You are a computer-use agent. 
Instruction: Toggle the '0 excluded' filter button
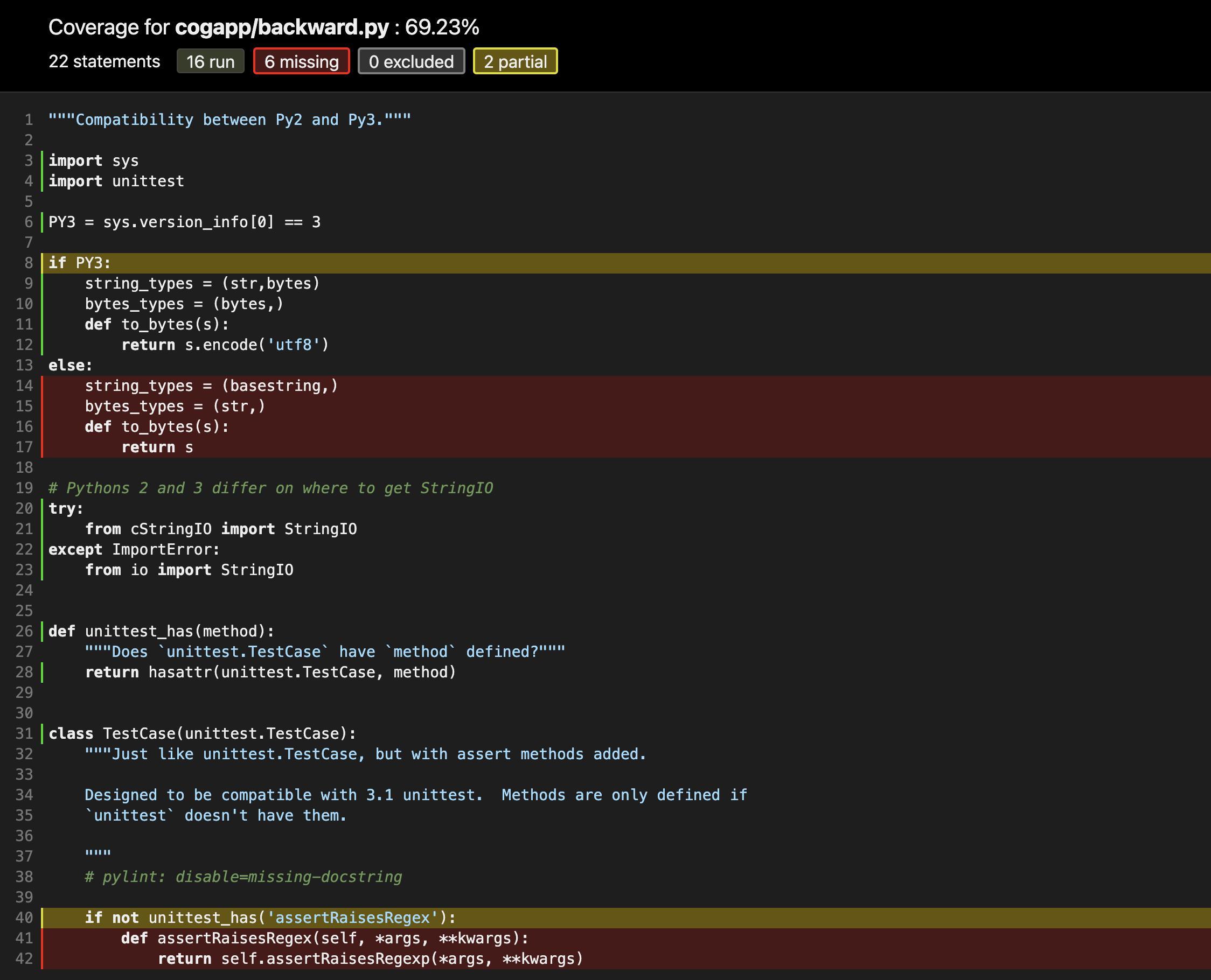(410, 61)
